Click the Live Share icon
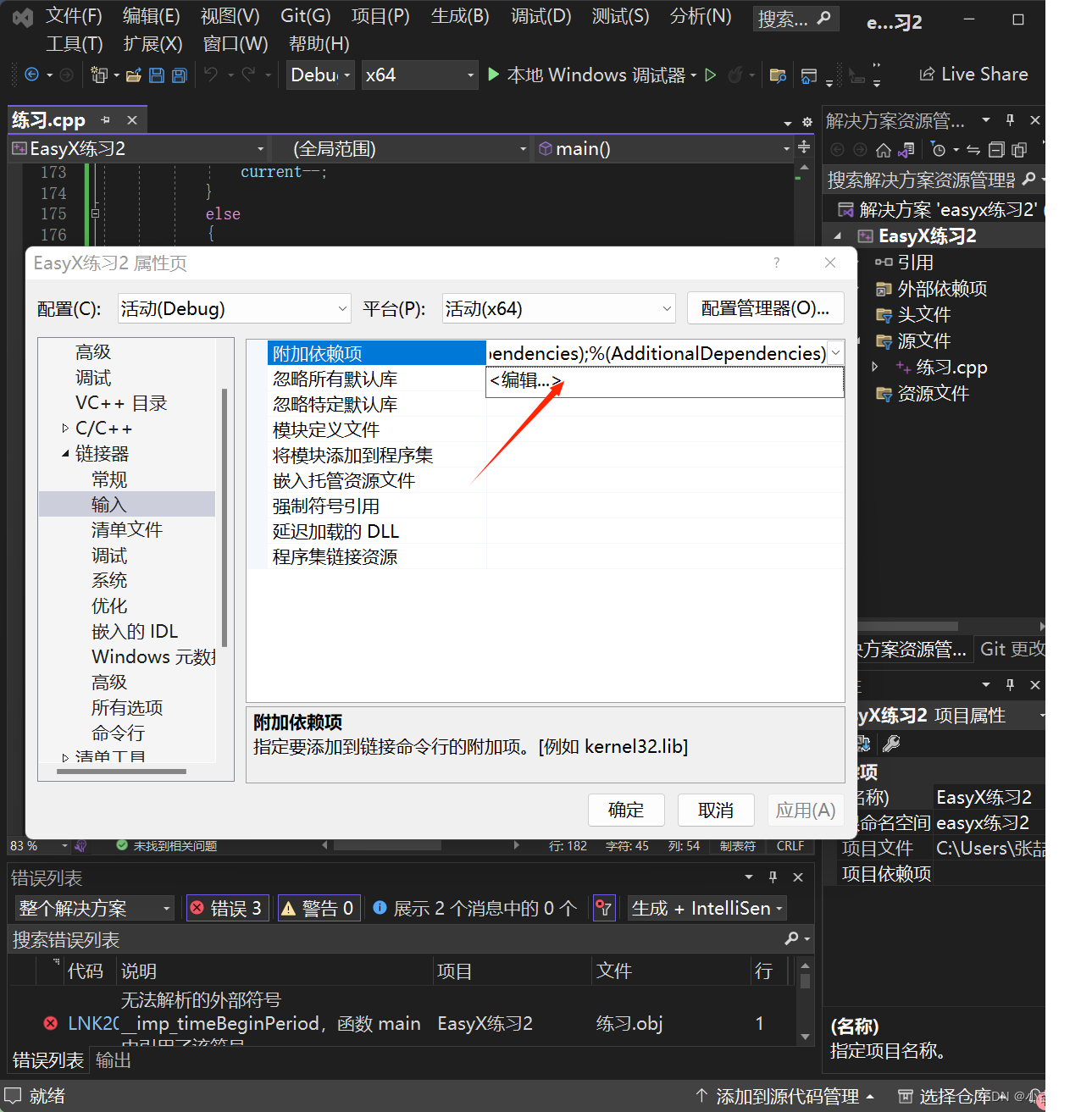 (x=927, y=75)
